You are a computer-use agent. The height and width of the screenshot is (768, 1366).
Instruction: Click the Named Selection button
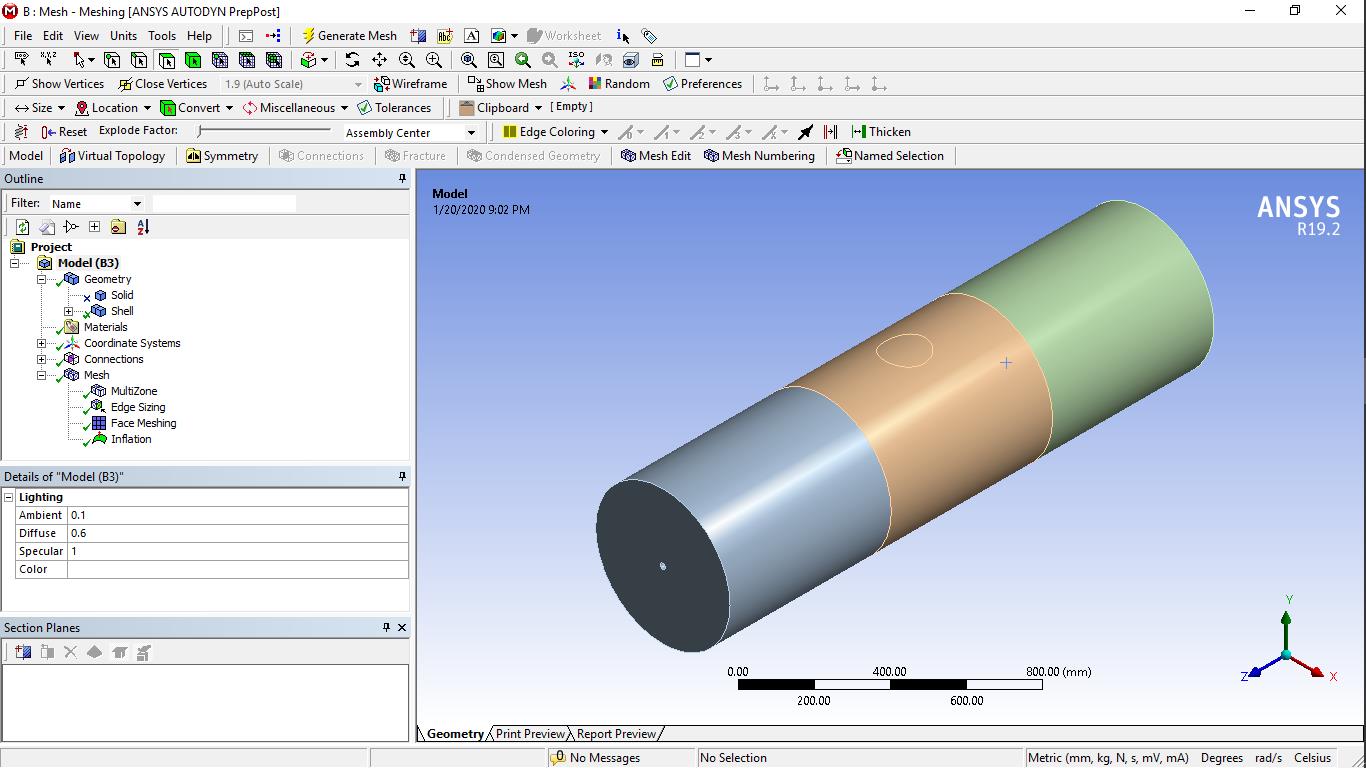[889, 156]
